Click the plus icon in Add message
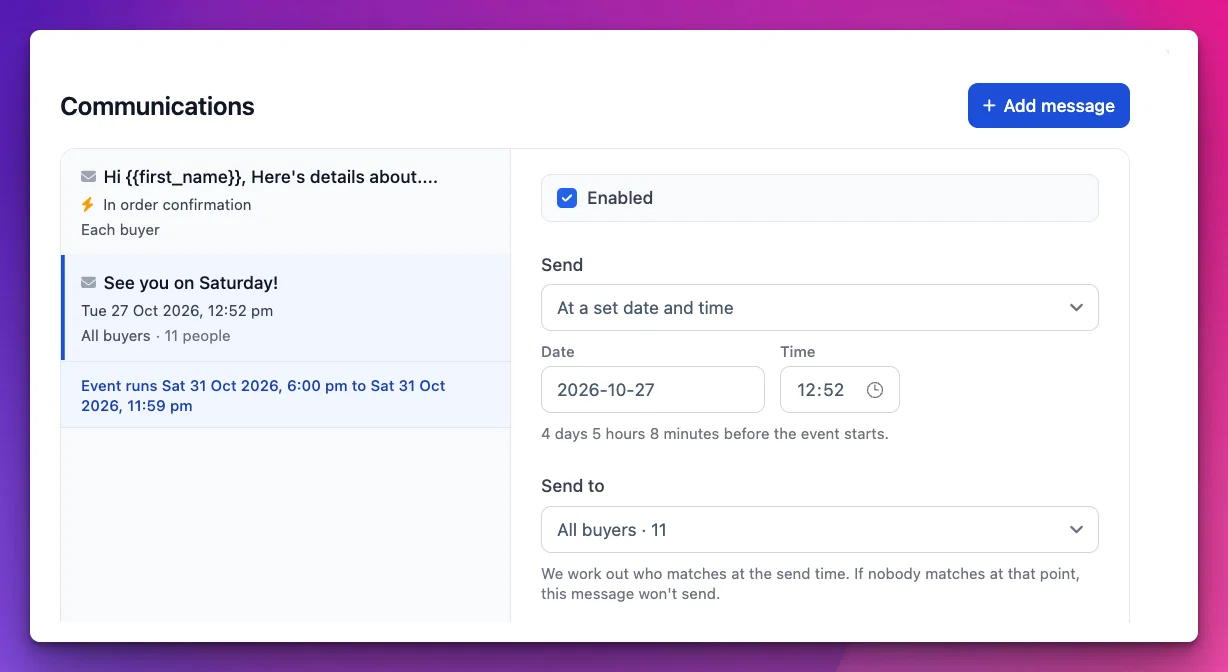This screenshot has height=672, width=1228. click(x=989, y=106)
